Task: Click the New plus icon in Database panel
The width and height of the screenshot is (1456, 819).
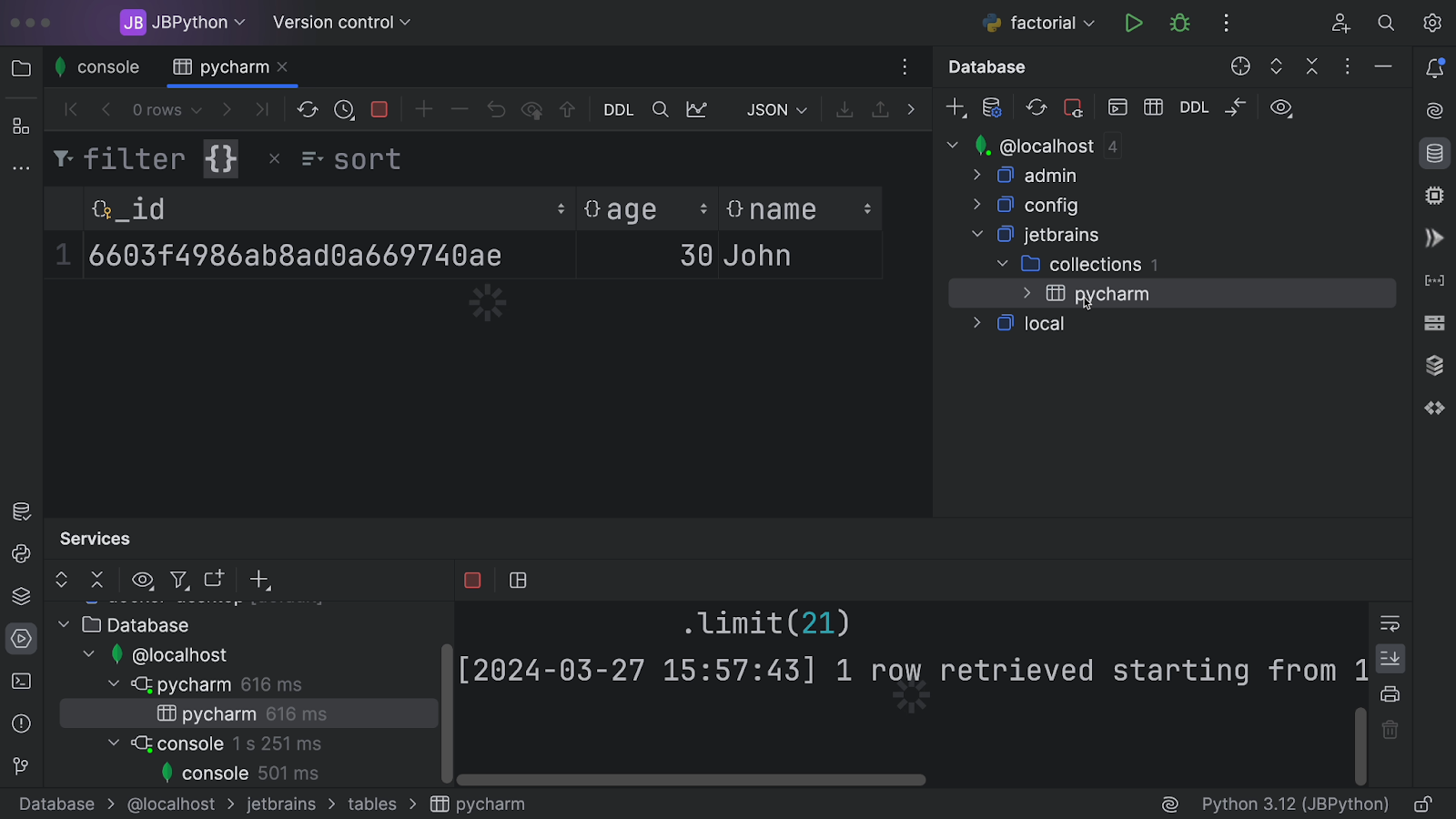Action: (x=955, y=107)
